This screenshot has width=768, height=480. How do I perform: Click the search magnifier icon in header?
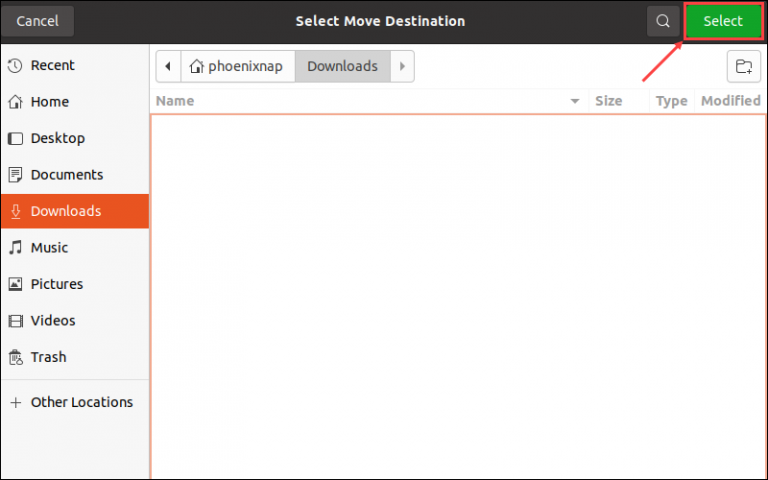coord(662,21)
